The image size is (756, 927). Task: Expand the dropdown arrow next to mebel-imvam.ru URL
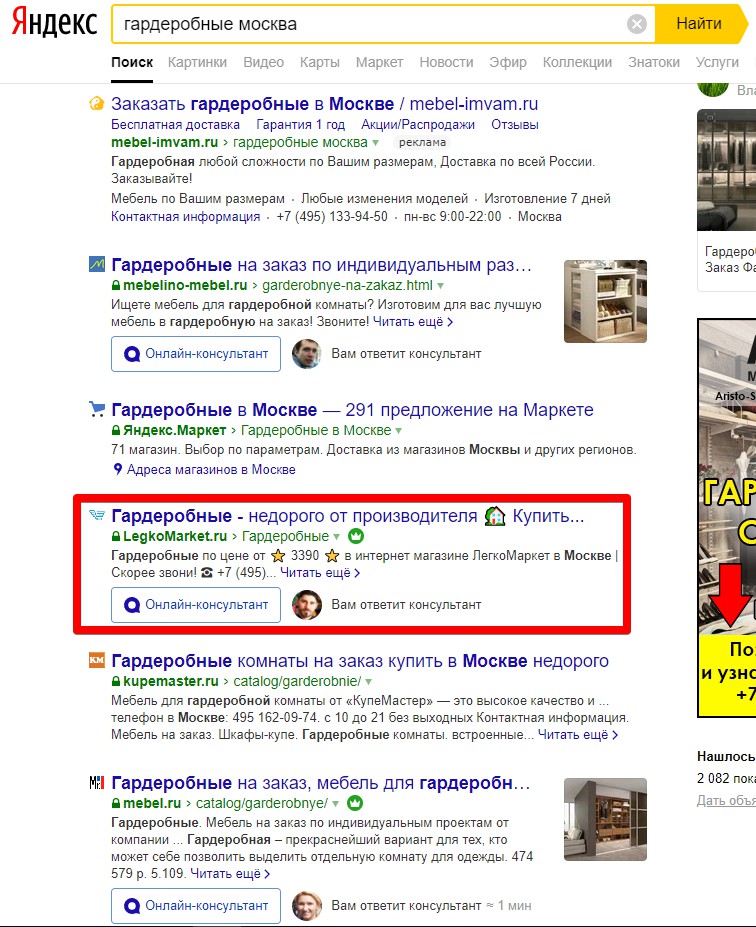pyautogui.click(x=375, y=143)
